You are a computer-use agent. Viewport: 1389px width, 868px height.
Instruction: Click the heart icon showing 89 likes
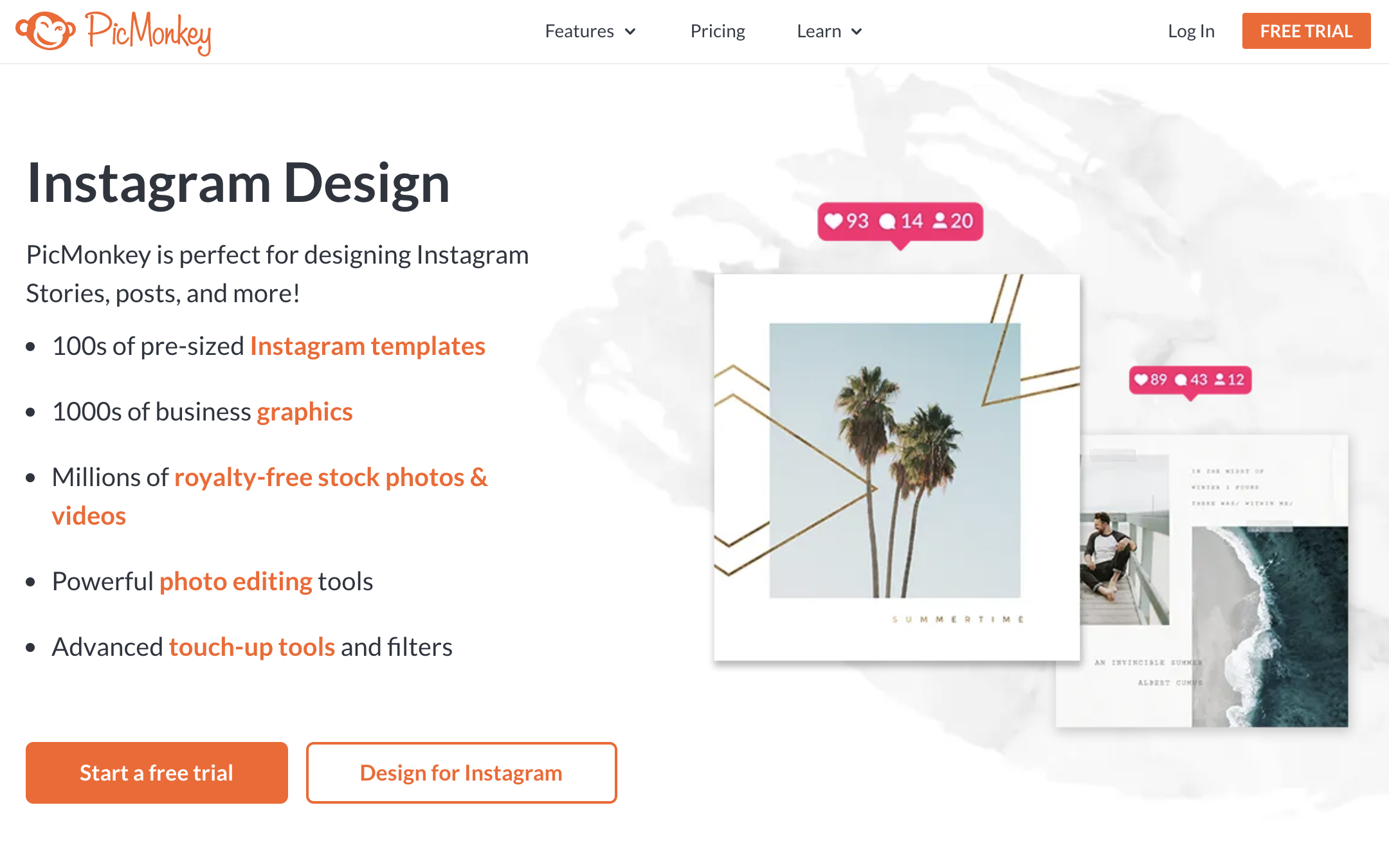[1141, 379]
